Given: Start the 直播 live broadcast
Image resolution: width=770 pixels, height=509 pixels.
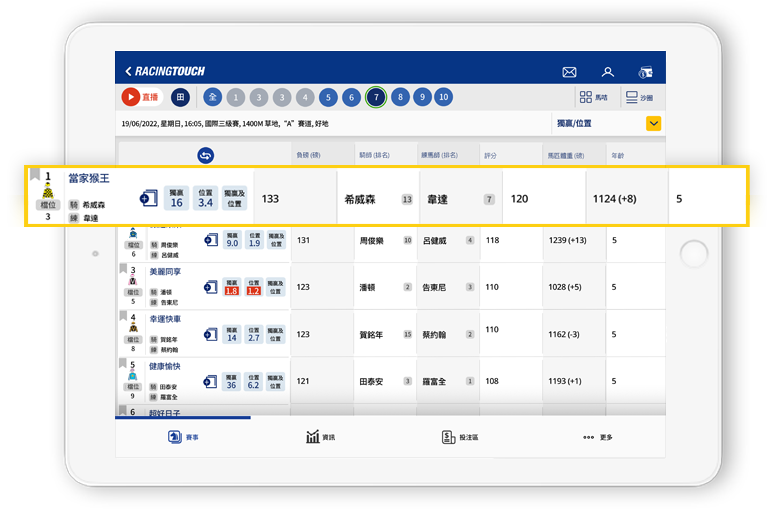Looking at the screenshot, I should [140, 97].
